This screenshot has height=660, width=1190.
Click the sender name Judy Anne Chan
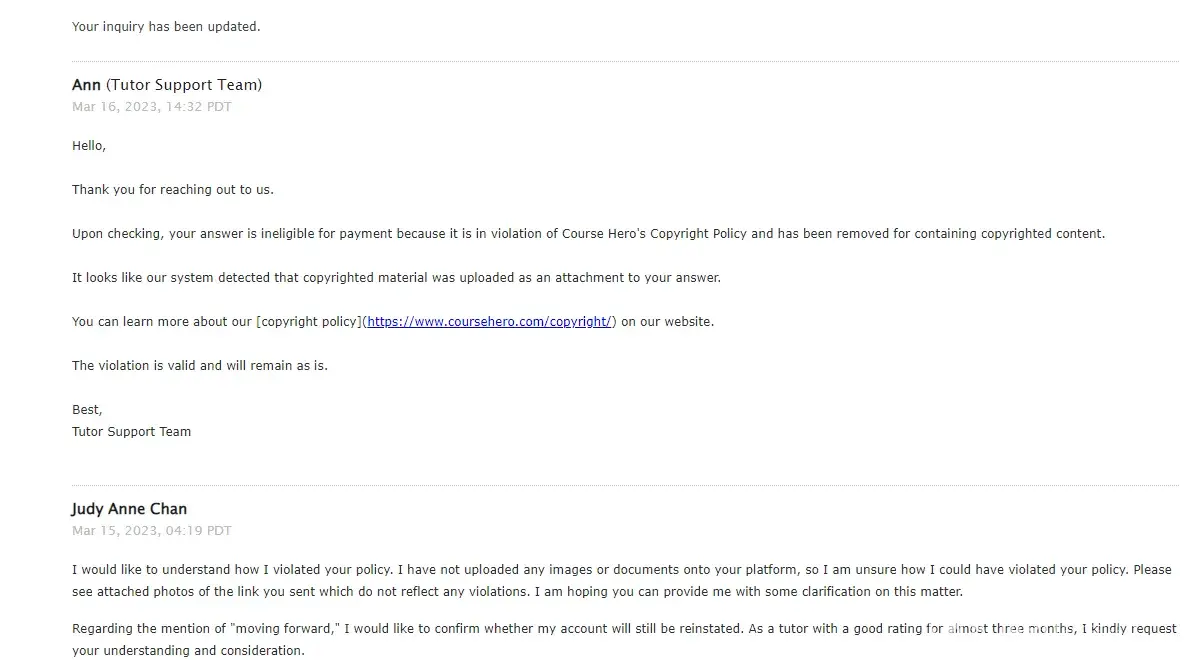coord(129,509)
